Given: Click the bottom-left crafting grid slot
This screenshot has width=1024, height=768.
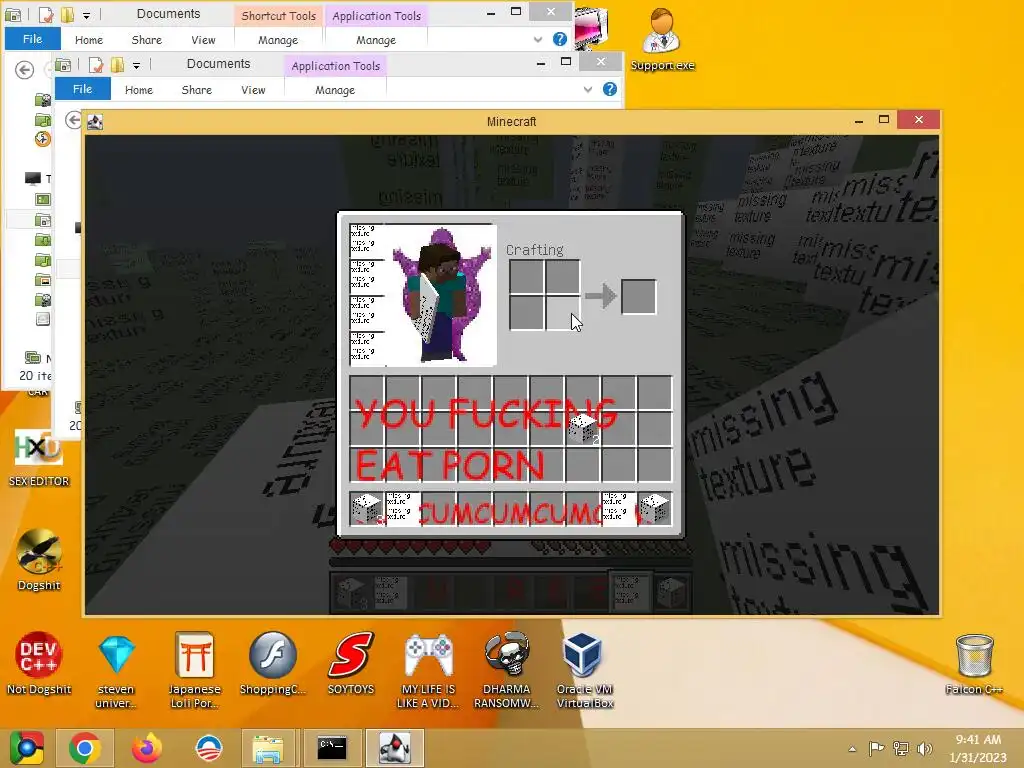Looking at the screenshot, I should (x=526, y=313).
